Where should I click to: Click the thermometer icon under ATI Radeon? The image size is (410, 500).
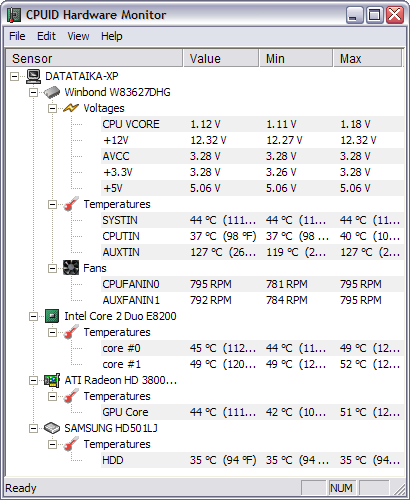point(71,396)
